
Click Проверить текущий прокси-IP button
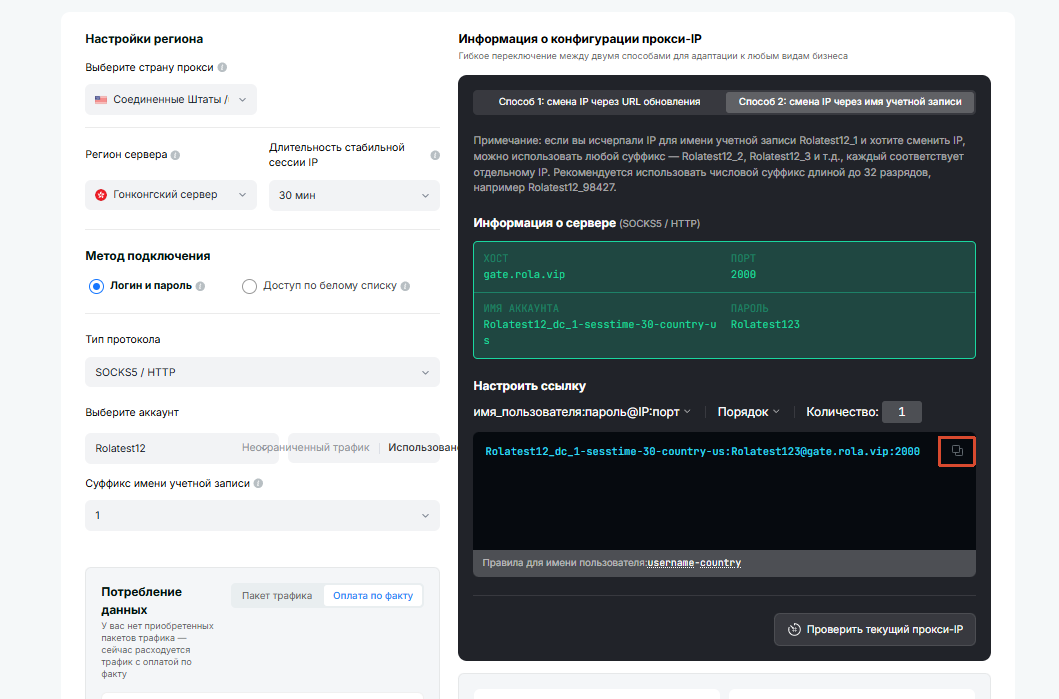click(875, 629)
